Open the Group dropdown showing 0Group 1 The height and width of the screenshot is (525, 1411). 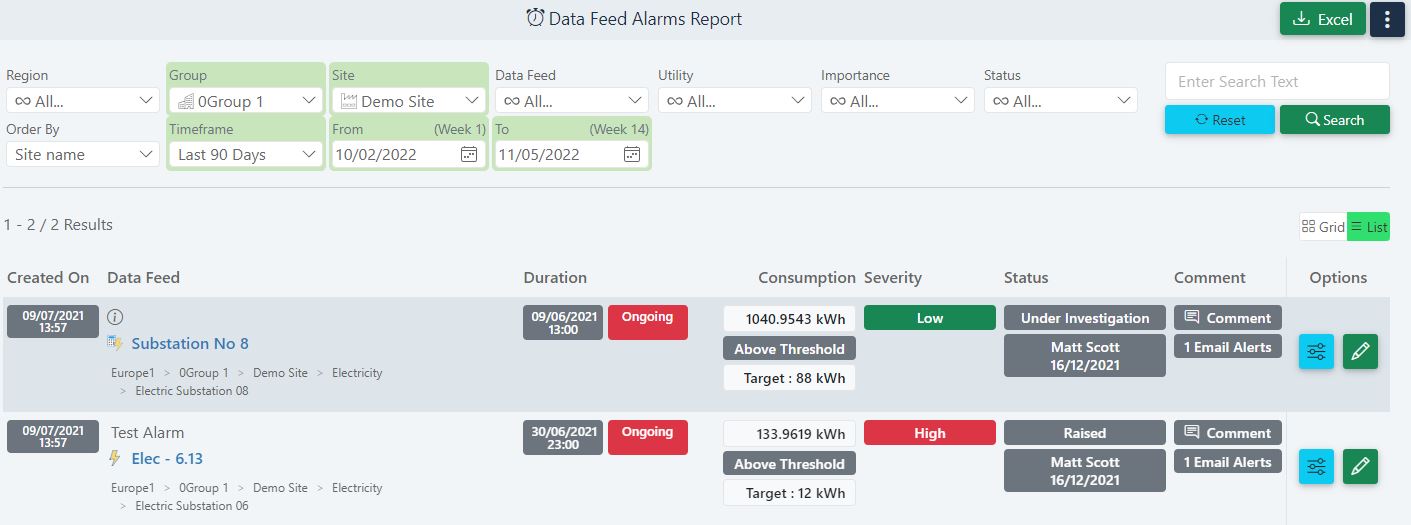click(x=246, y=101)
